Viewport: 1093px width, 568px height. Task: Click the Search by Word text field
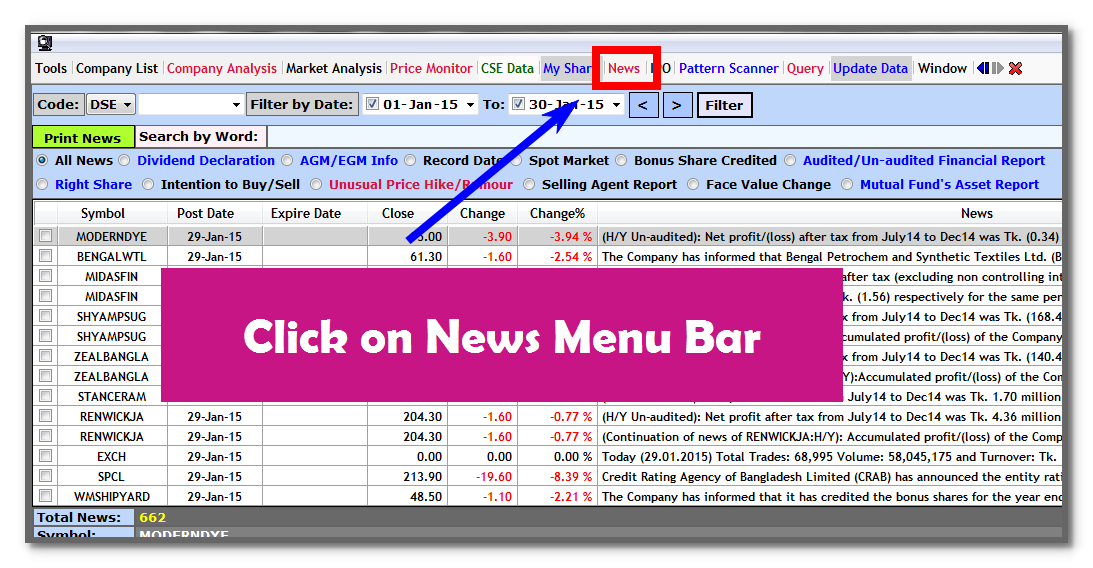coord(660,137)
